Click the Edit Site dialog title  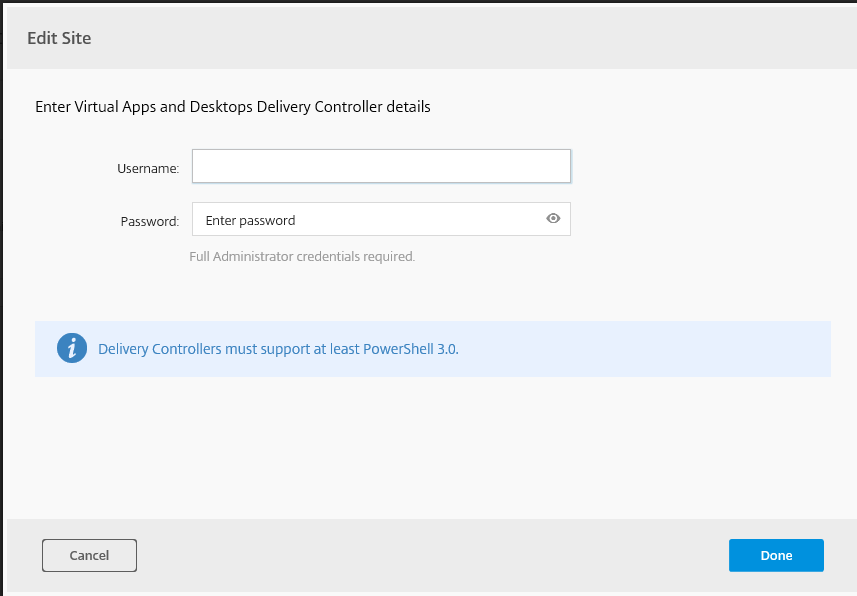[x=59, y=38]
